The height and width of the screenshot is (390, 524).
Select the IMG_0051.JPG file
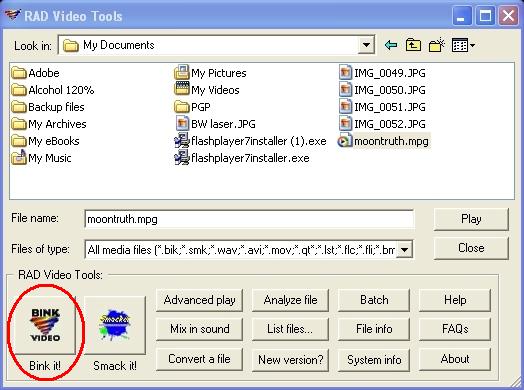(382, 107)
